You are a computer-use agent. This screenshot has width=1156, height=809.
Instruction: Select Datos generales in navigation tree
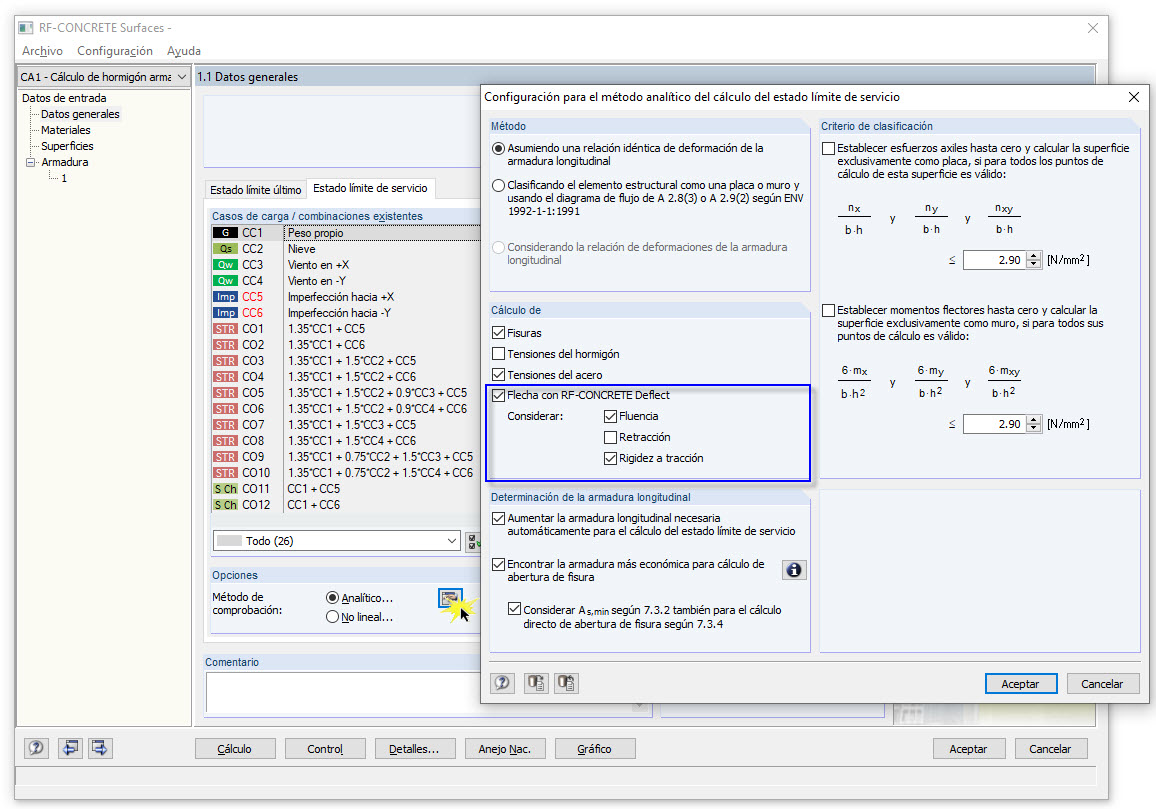click(80, 114)
